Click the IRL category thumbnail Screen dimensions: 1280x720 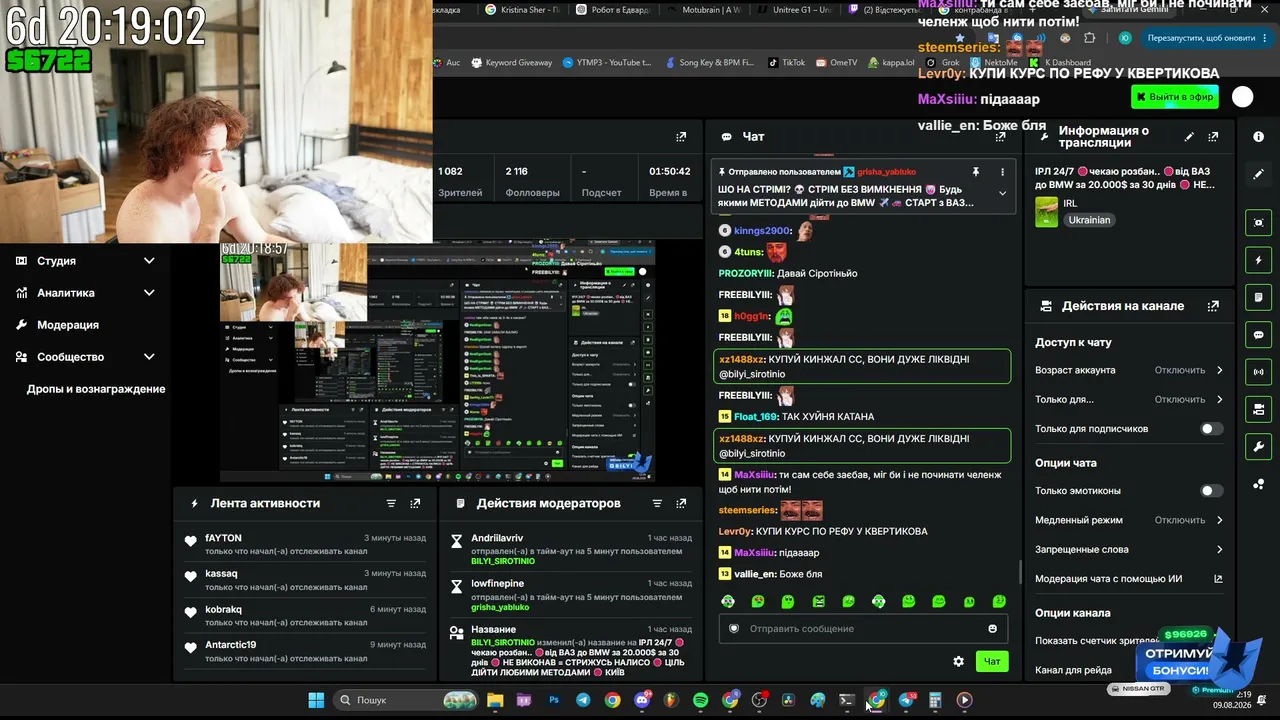click(x=1046, y=212)
